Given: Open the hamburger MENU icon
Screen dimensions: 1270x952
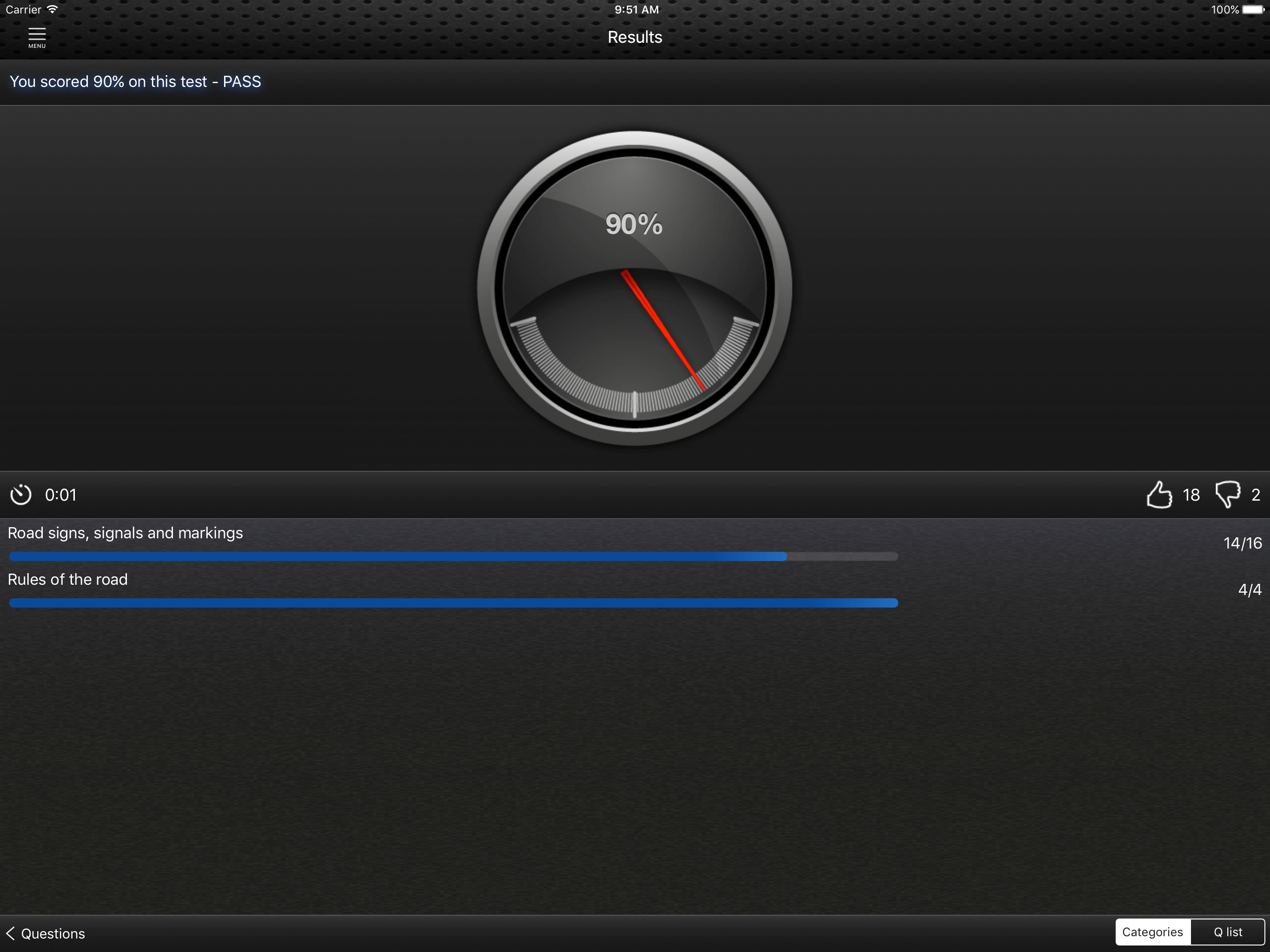Looking at the screenshot, I should 37,38.
